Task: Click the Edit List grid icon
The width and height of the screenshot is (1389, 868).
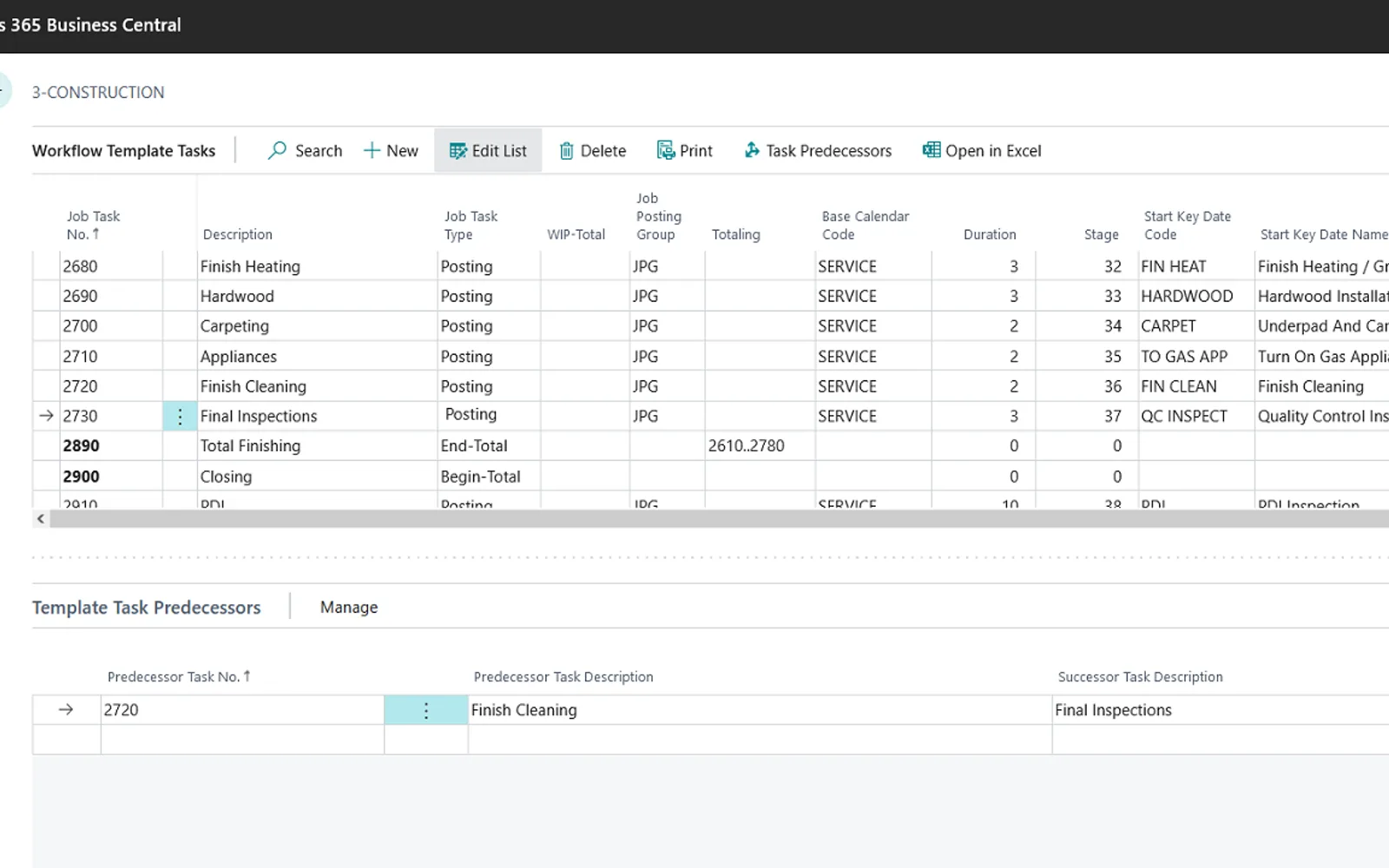Action: coord(458,151)
